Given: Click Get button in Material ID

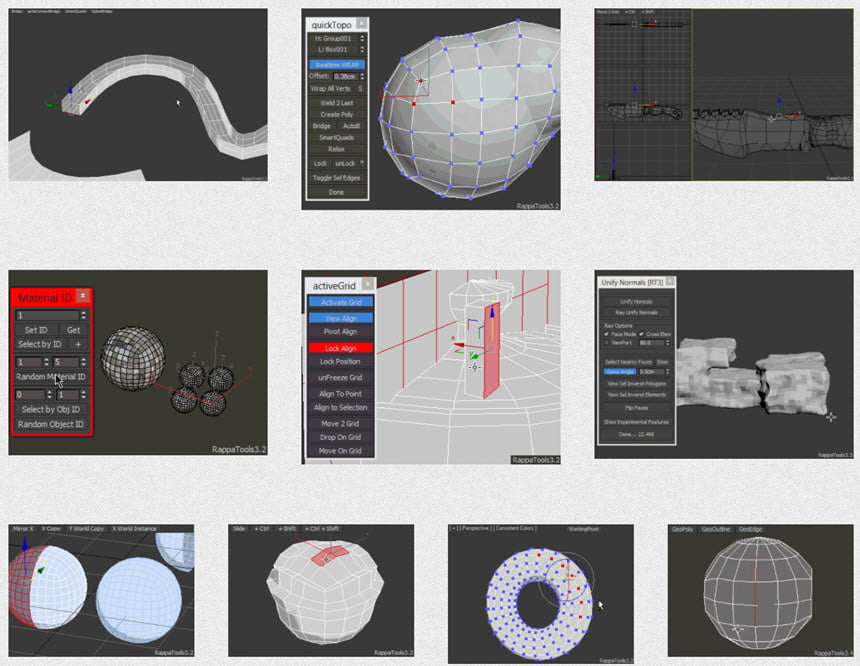Looking at the screenshot, I should [73, 330].
